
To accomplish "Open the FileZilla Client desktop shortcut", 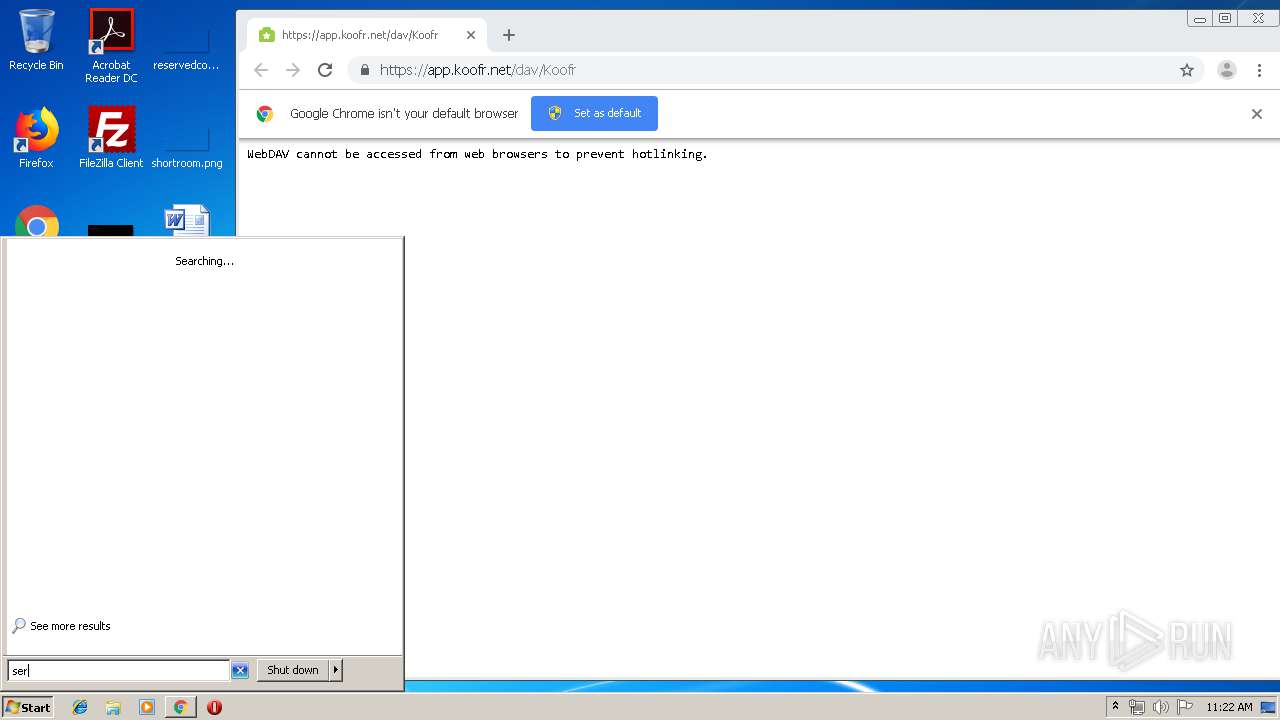I will pyautogui.click(x=111, y=138).
